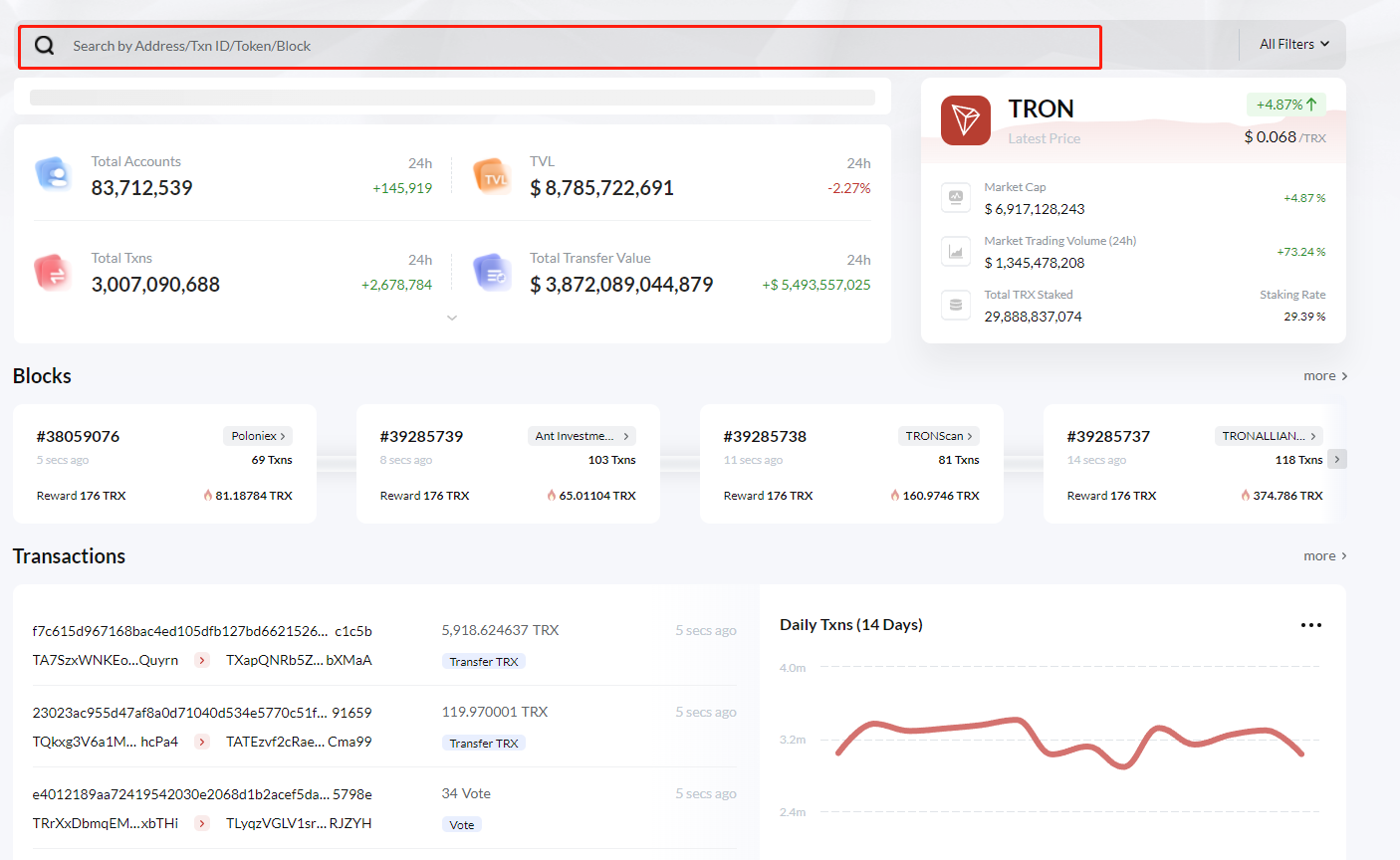
Task: Click the Total TRX Staked icon
Action: (x=955, y=305)
